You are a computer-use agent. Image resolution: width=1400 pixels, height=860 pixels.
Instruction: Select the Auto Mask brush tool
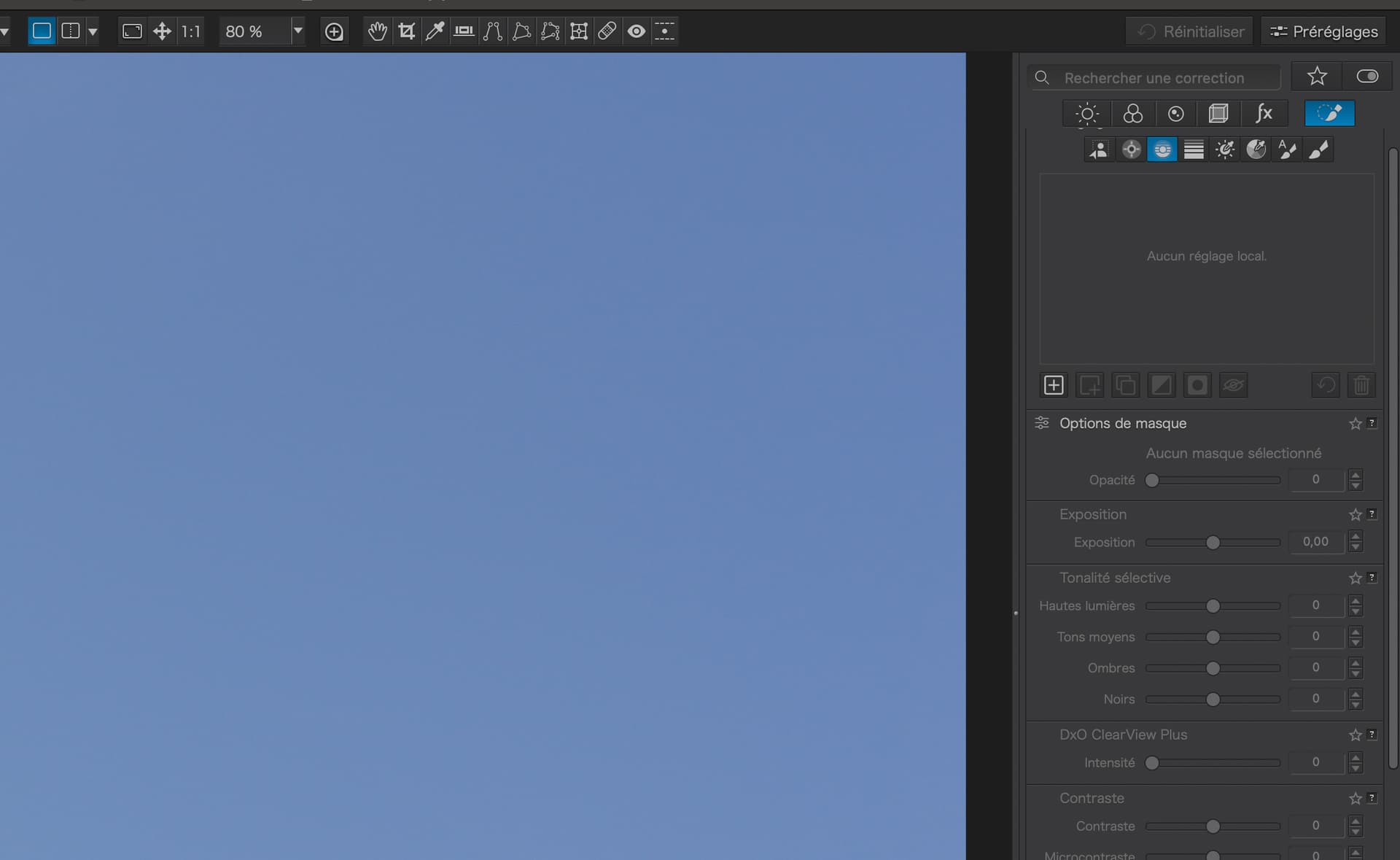tap(1288, 150)
